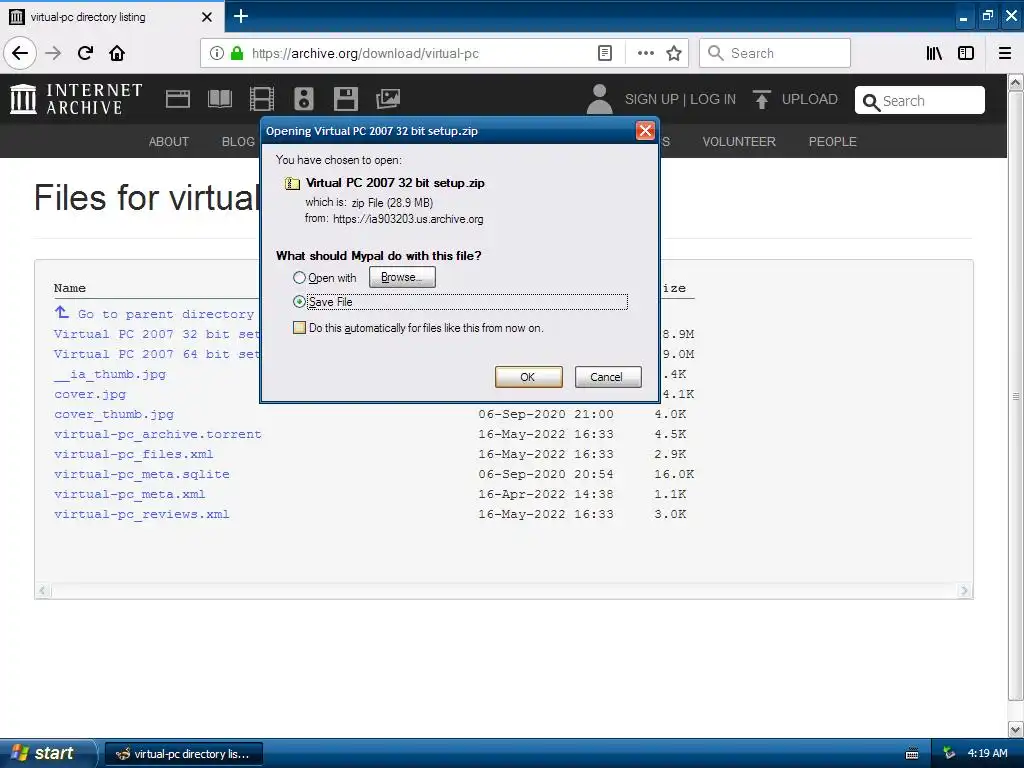The height and width of the screenshot is (768, 1024).
Task: Click the user avatar icon
Action: pyautogui.click(x=600, y=99)
